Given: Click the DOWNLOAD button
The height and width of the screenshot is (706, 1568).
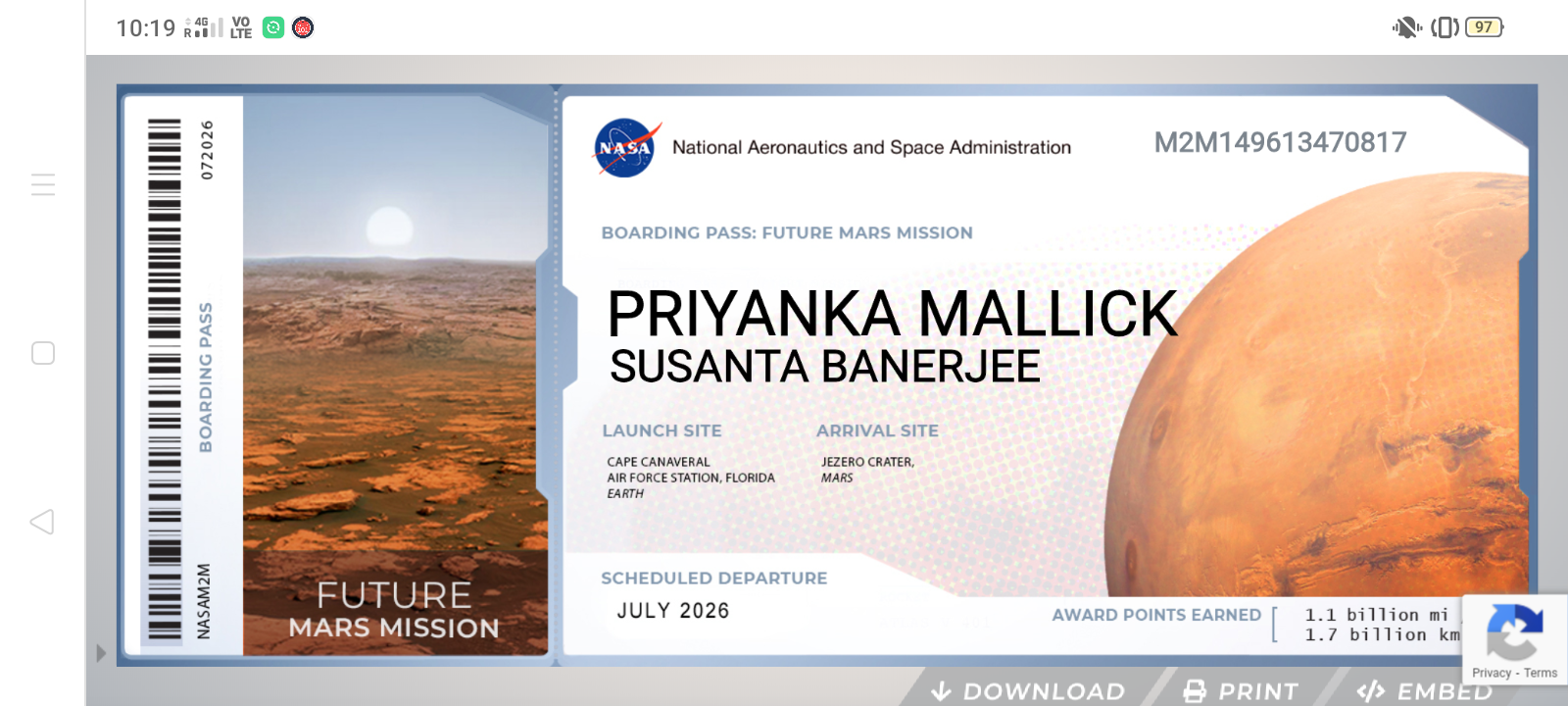Looking at the screenshot, I should (x=1028, y=690).
